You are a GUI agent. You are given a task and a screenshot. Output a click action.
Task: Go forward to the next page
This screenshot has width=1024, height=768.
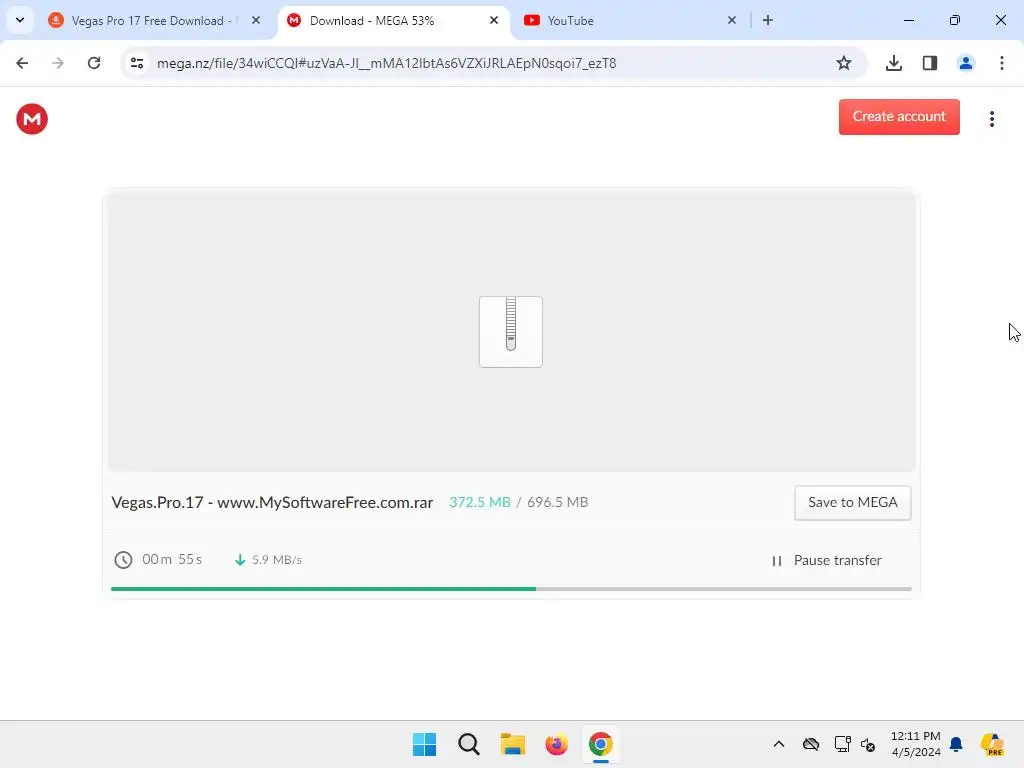click(57, 63)
